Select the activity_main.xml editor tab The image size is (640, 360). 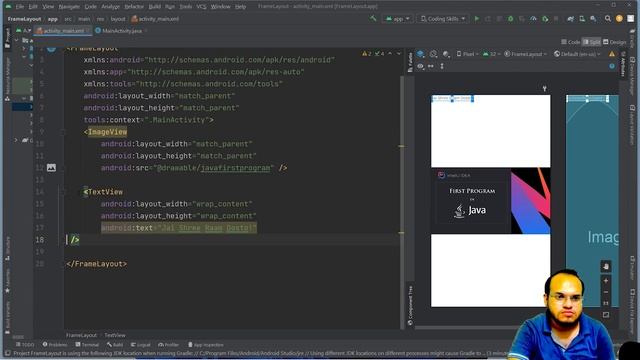point(63,31)
